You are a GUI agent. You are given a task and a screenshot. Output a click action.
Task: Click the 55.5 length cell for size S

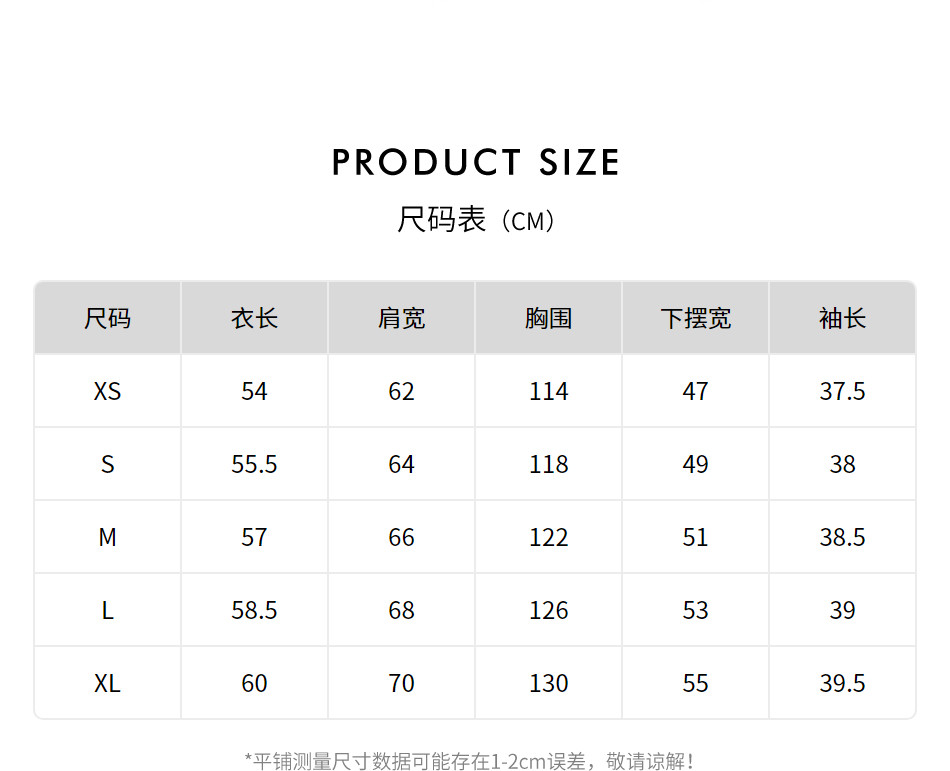254,464
